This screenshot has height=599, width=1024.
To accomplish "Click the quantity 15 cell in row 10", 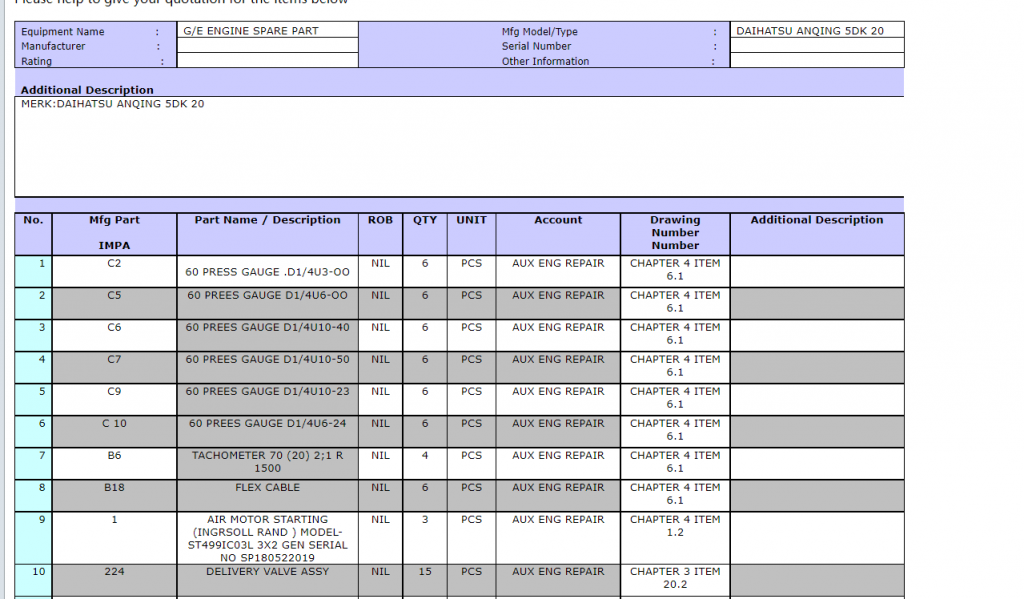I will tap(425, 572).
